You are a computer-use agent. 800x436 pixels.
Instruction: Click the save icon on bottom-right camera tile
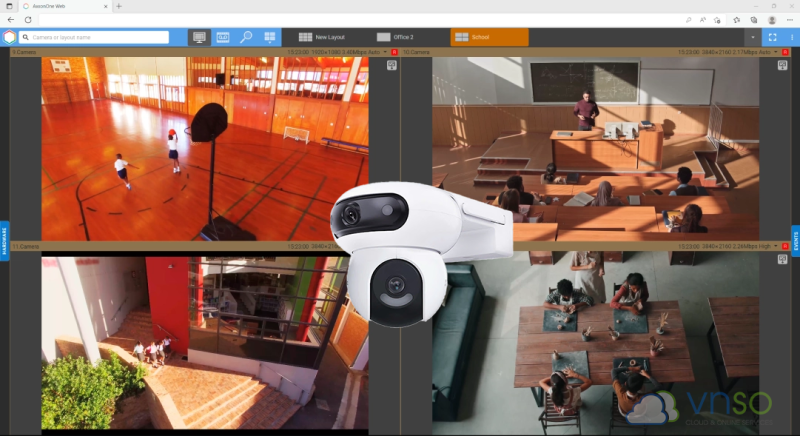click(783, 259)
